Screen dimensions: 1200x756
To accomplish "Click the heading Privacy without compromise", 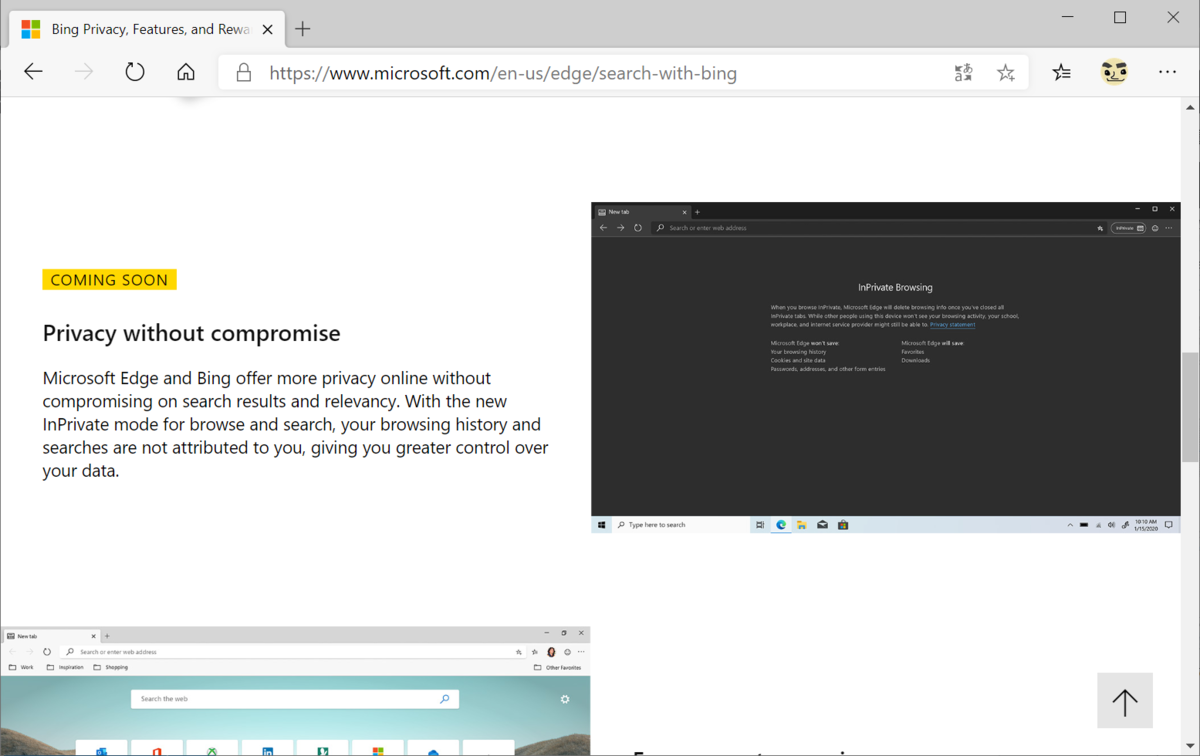I will point(191,333).
